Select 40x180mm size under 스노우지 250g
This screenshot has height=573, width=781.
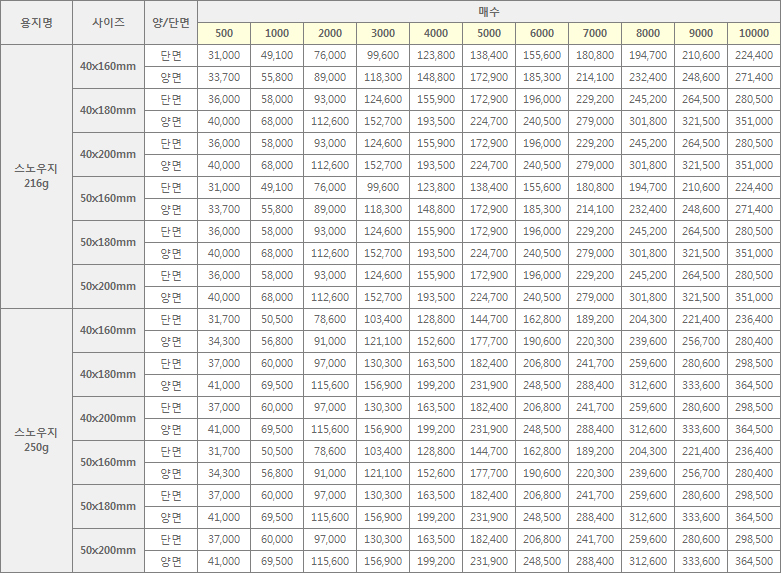[x=108, y=374]
